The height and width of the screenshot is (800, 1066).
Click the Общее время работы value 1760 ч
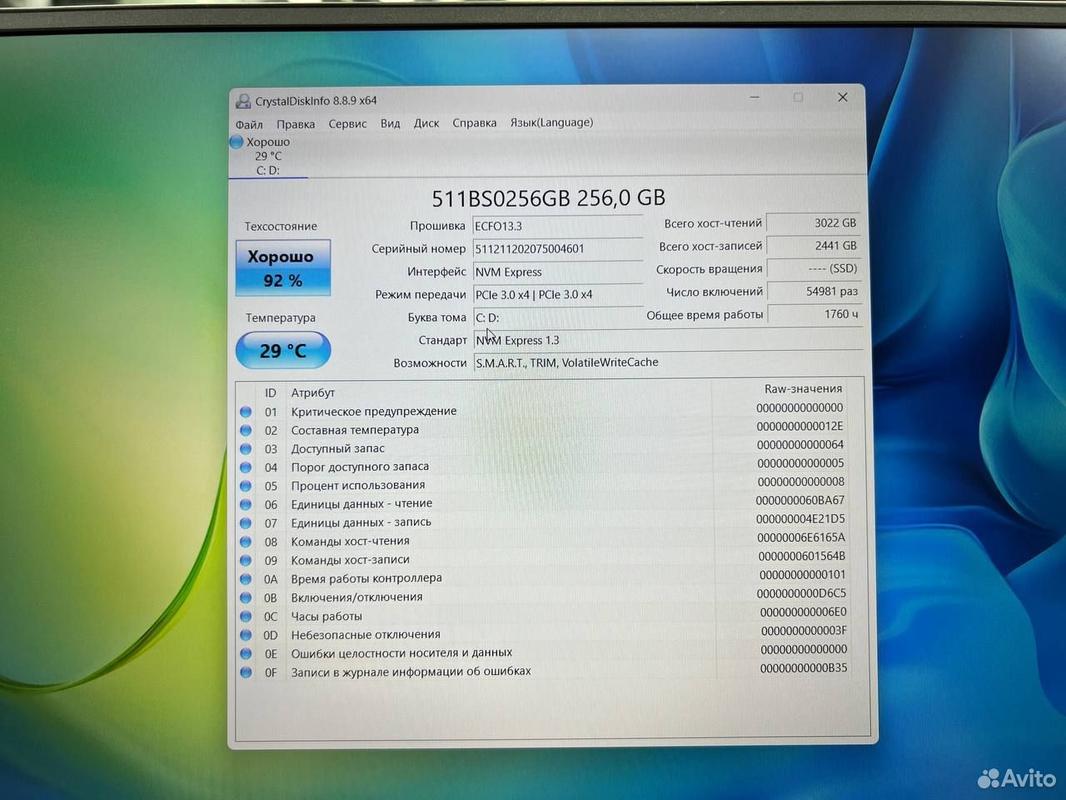coord(814,314)
